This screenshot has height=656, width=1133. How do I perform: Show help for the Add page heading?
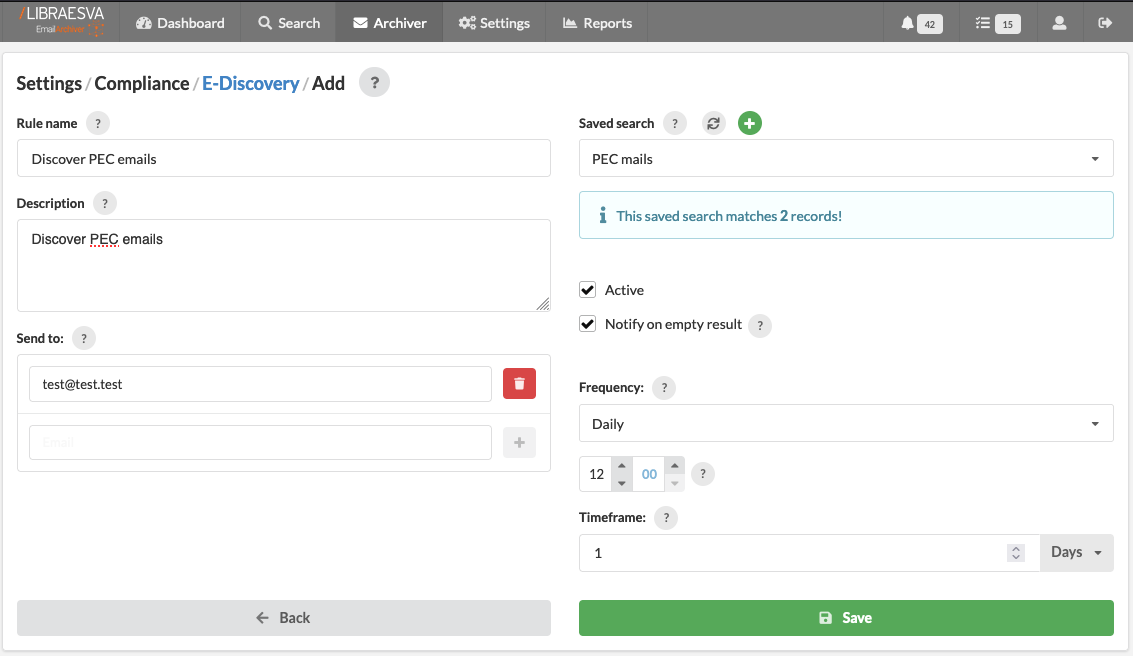tap(374, 82)
